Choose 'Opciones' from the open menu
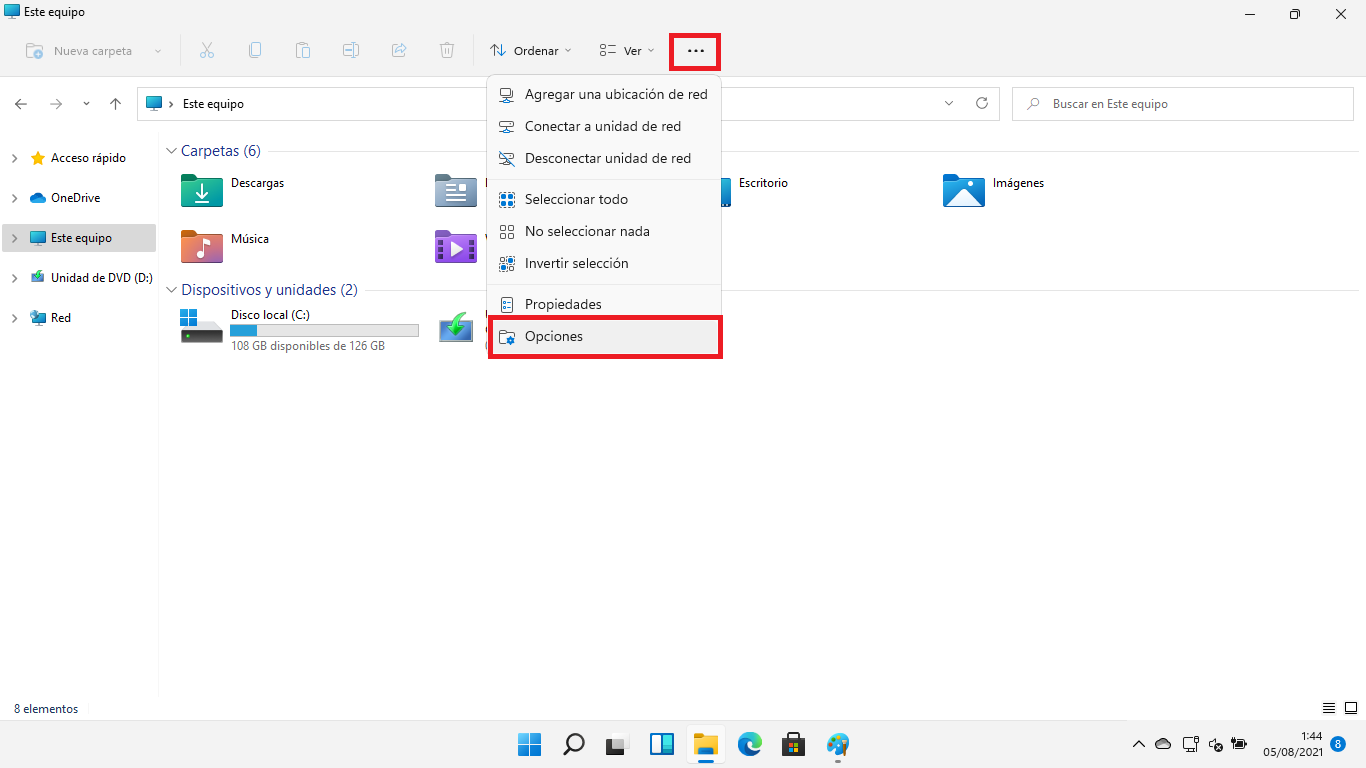 point(554,336)
